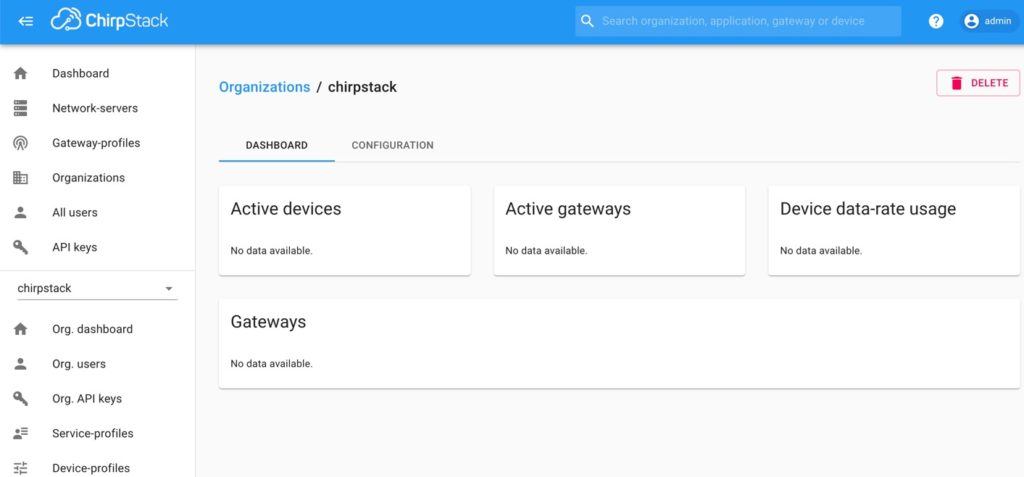The height and width of the screenshot is (477, 1024).
Task: Click the Device-profiles sliders icon
Action: 20,468
